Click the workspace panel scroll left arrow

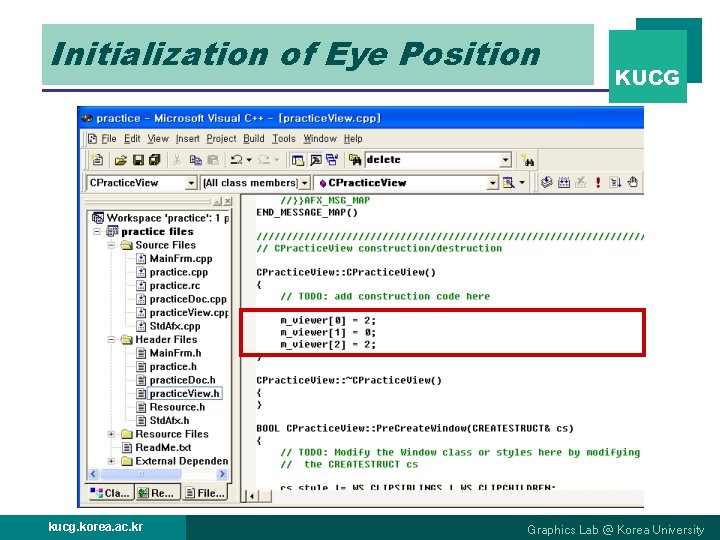93,474
